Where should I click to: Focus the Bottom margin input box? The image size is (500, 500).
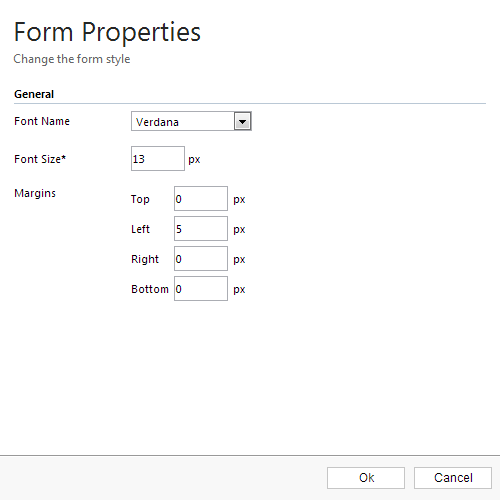click(x=201, y=289)
